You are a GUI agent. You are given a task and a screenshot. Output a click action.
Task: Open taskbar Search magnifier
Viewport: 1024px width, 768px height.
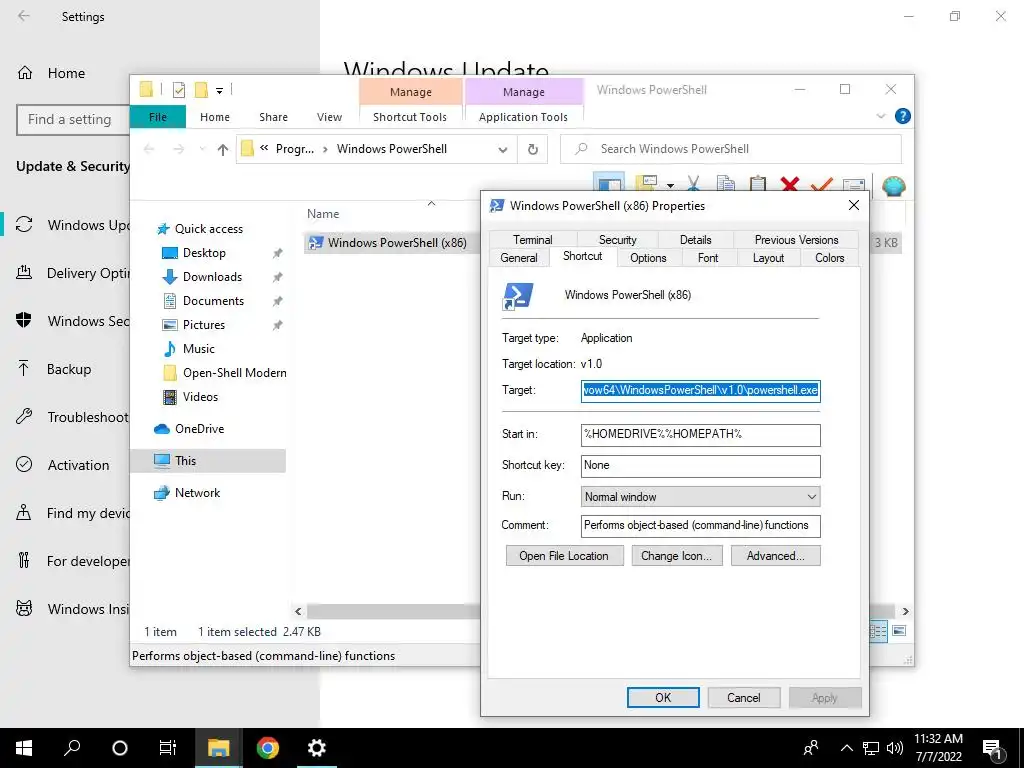click(x=72, y=748)
